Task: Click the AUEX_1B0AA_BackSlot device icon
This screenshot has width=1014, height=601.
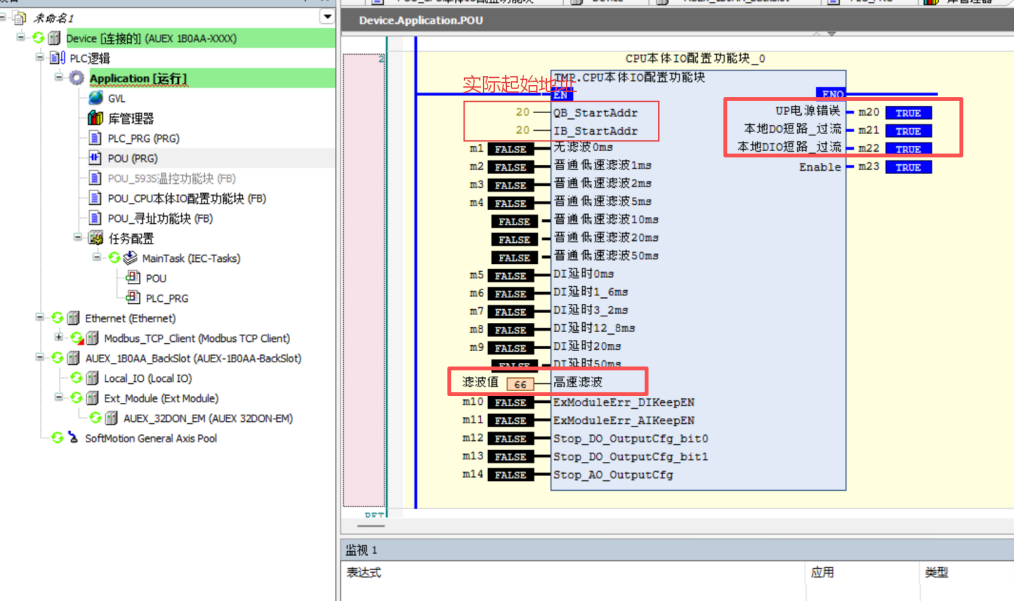Action: (73, 358)
